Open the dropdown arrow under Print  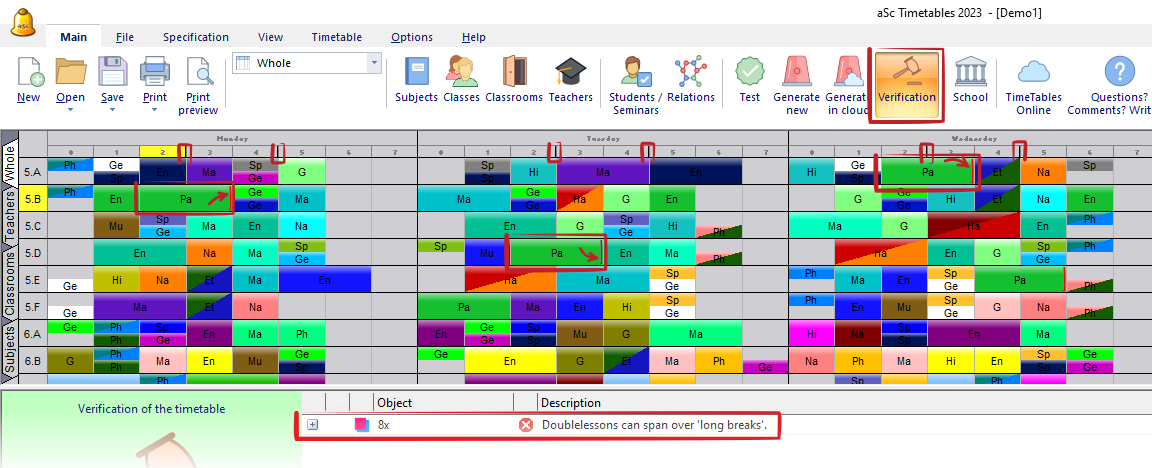(x=155, y=110)
